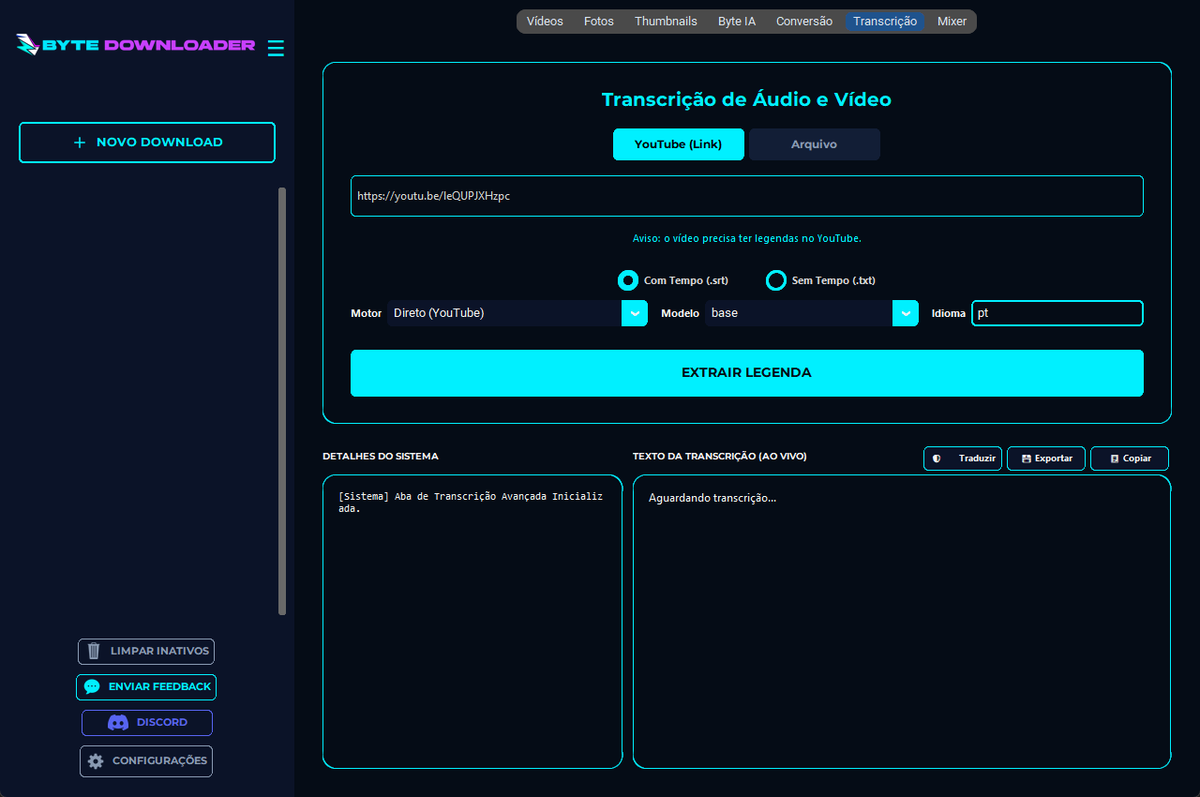This screenshot has height=797, width=1200.
Task: Click the Idioma input field containing pt
Action: 1057,313
